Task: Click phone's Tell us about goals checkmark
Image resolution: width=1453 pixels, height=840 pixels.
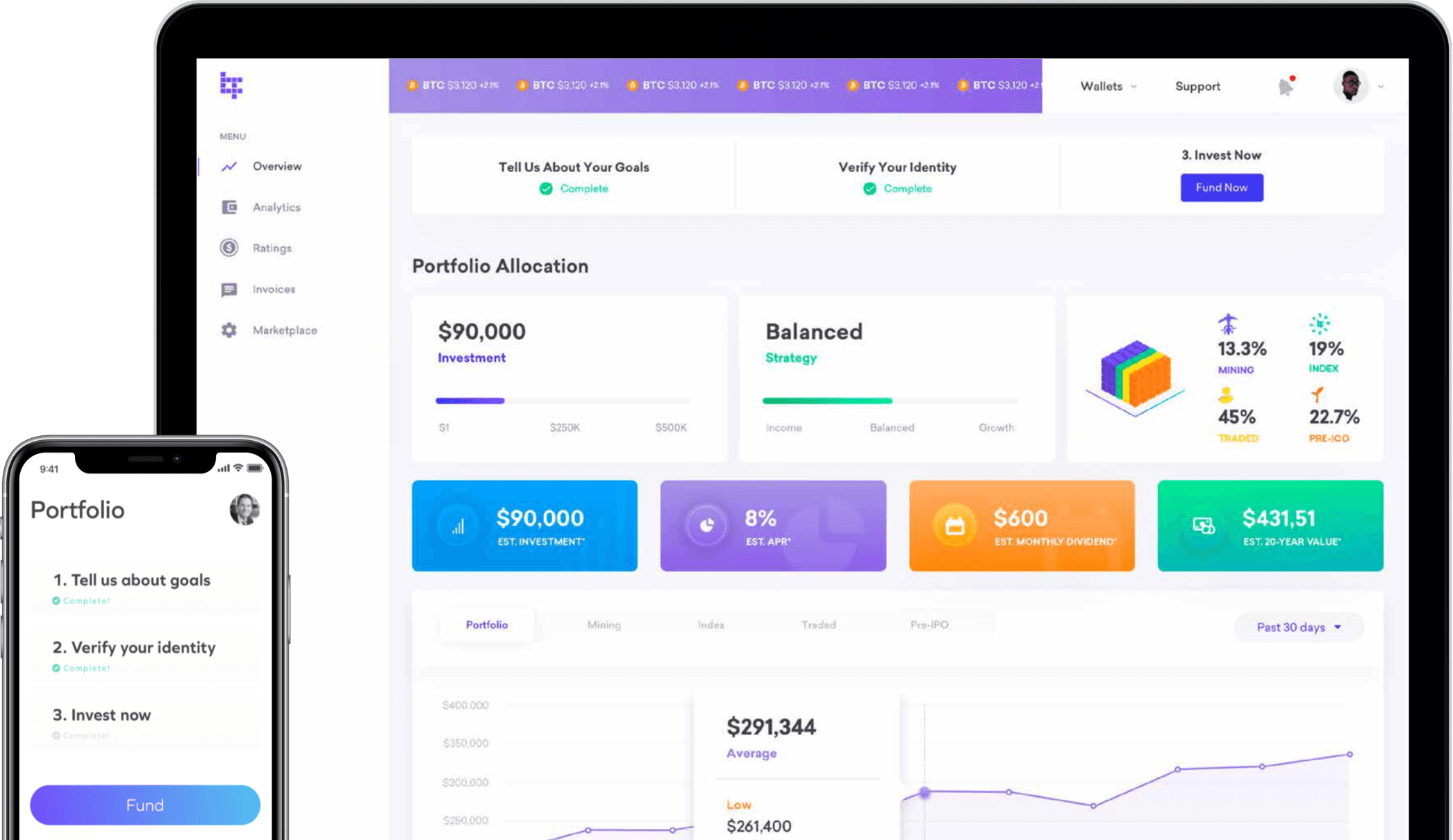Action: point(56,600)
